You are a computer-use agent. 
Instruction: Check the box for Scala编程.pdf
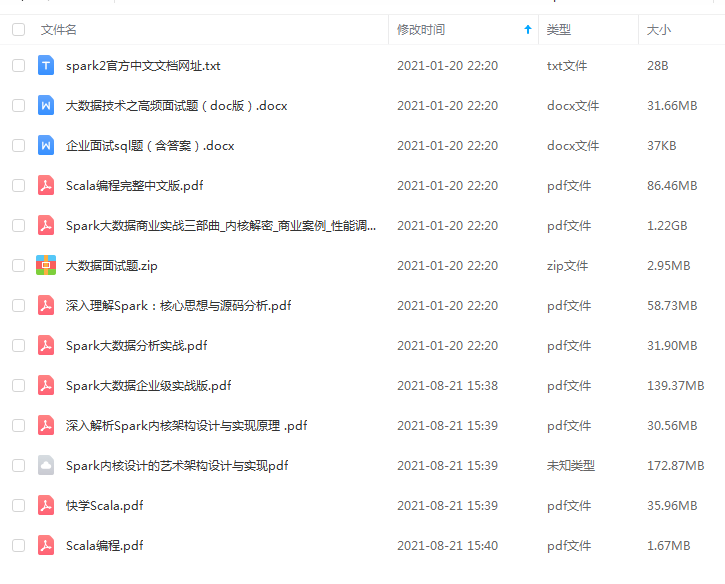pos(18,545)
